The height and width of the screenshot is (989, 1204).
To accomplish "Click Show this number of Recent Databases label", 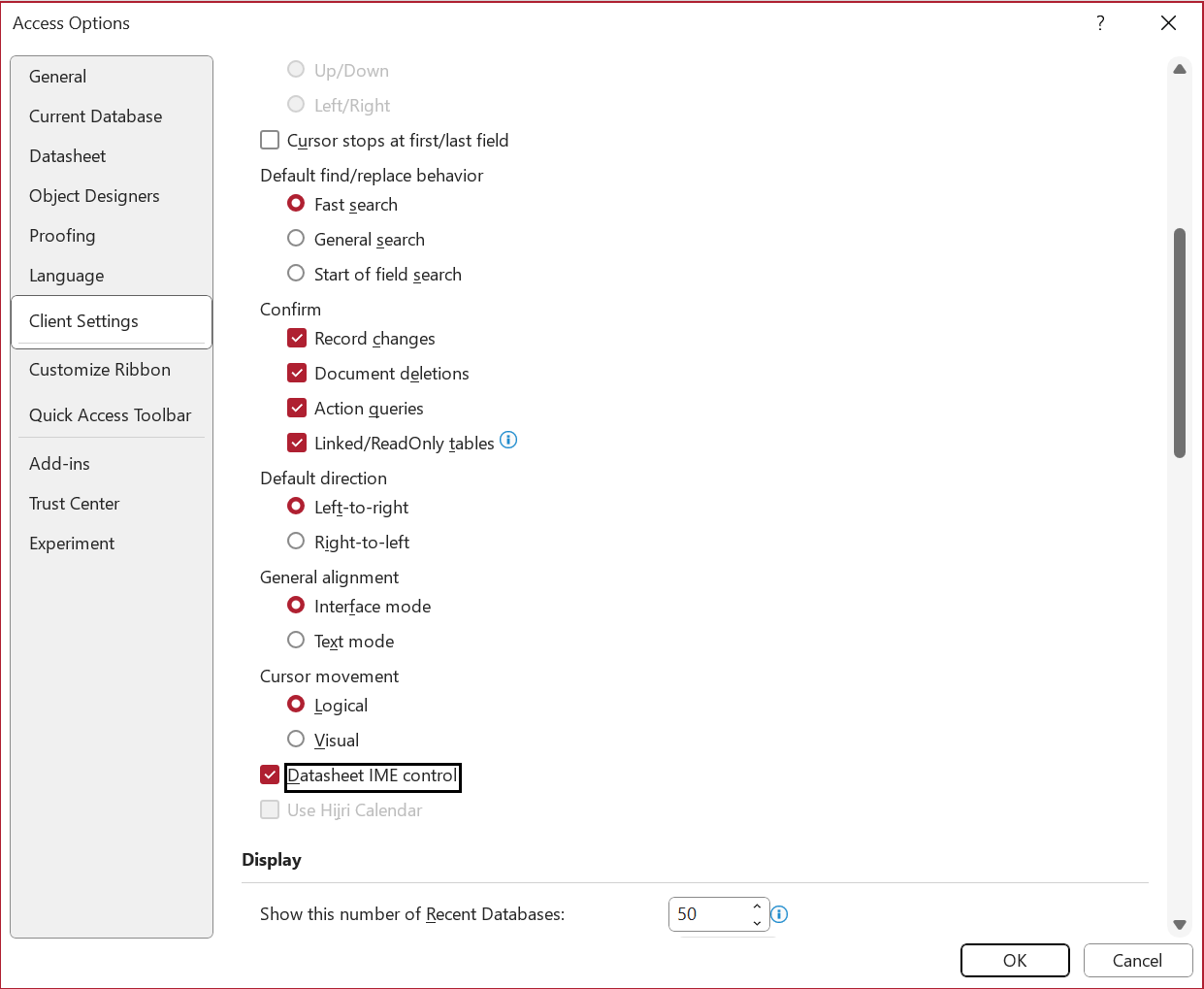I will tap(412, 914).
